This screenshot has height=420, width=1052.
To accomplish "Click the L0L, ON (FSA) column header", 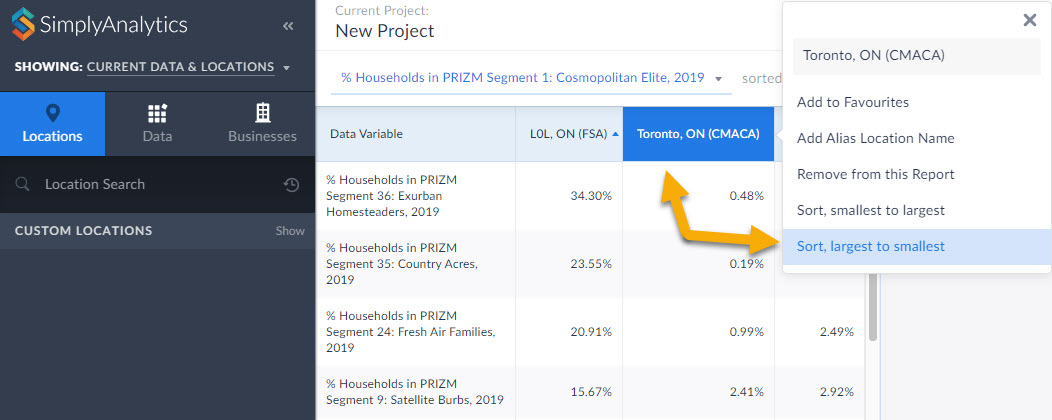I will pyautogui.click(x=569, y=134).
